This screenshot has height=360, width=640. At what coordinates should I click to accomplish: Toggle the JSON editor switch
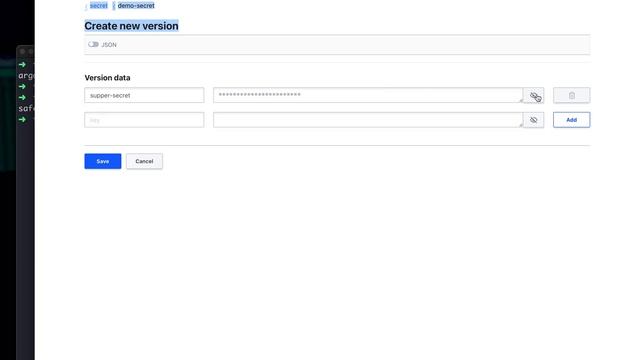[x=93, y=44]
